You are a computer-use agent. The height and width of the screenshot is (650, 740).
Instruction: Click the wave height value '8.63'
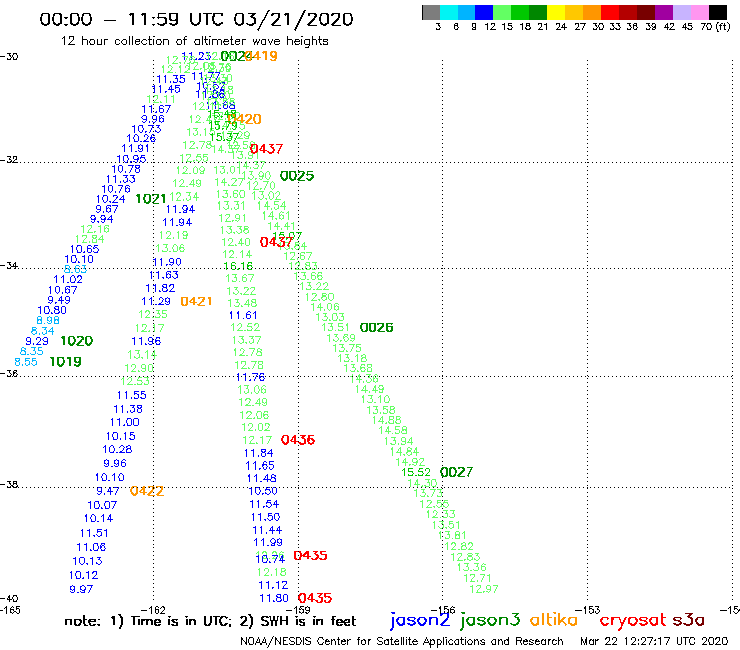[76, 269]
